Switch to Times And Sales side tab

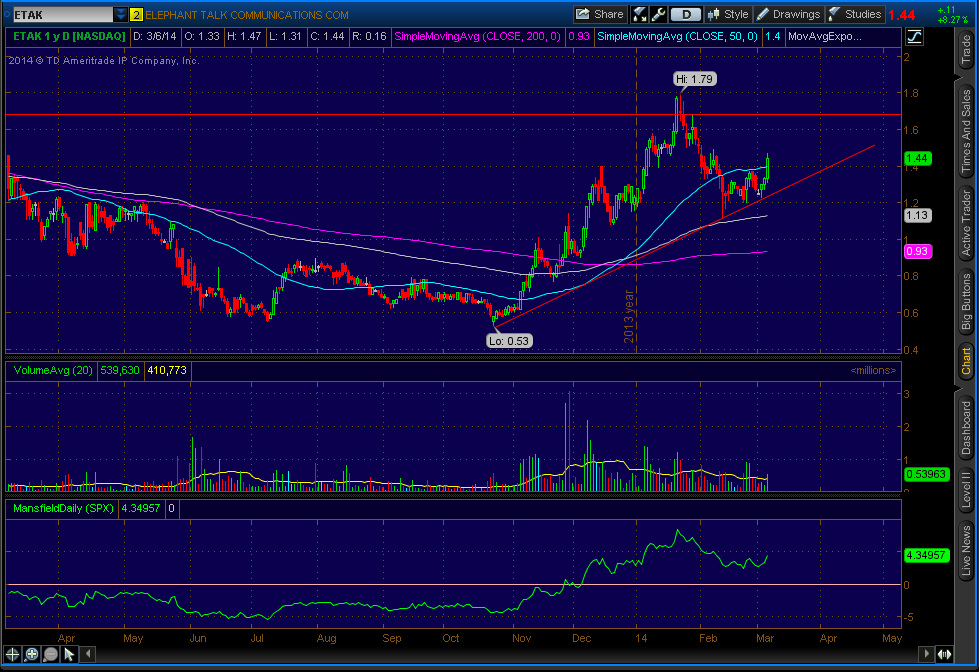[x=966, y=130]
